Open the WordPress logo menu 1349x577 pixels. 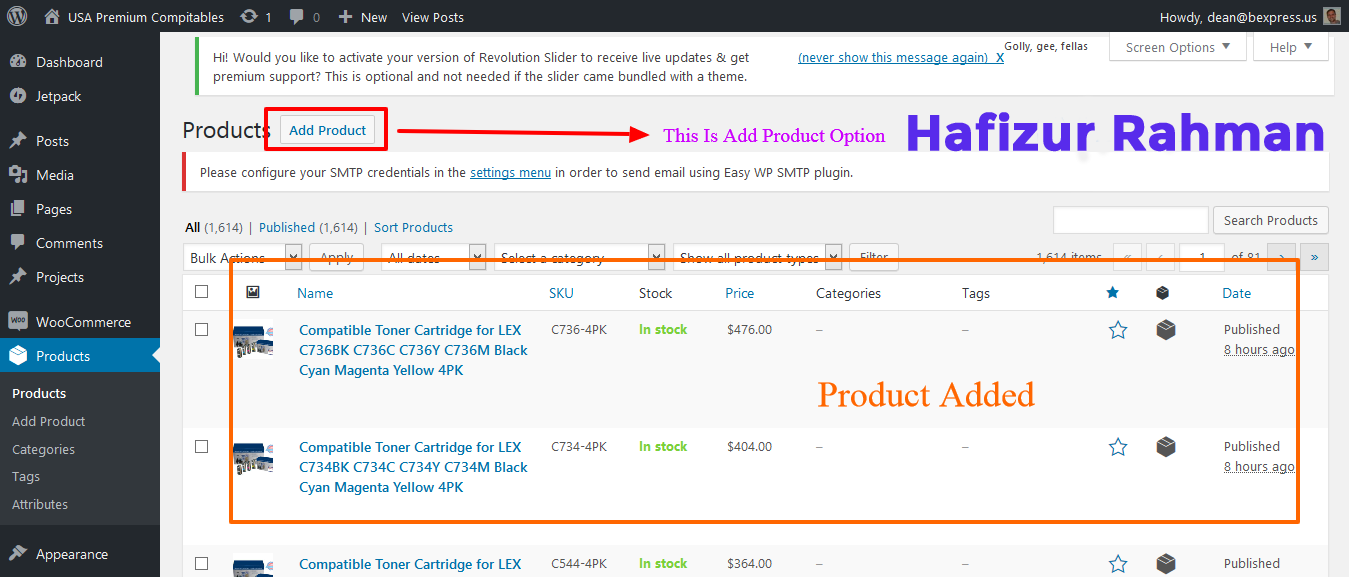17,17
